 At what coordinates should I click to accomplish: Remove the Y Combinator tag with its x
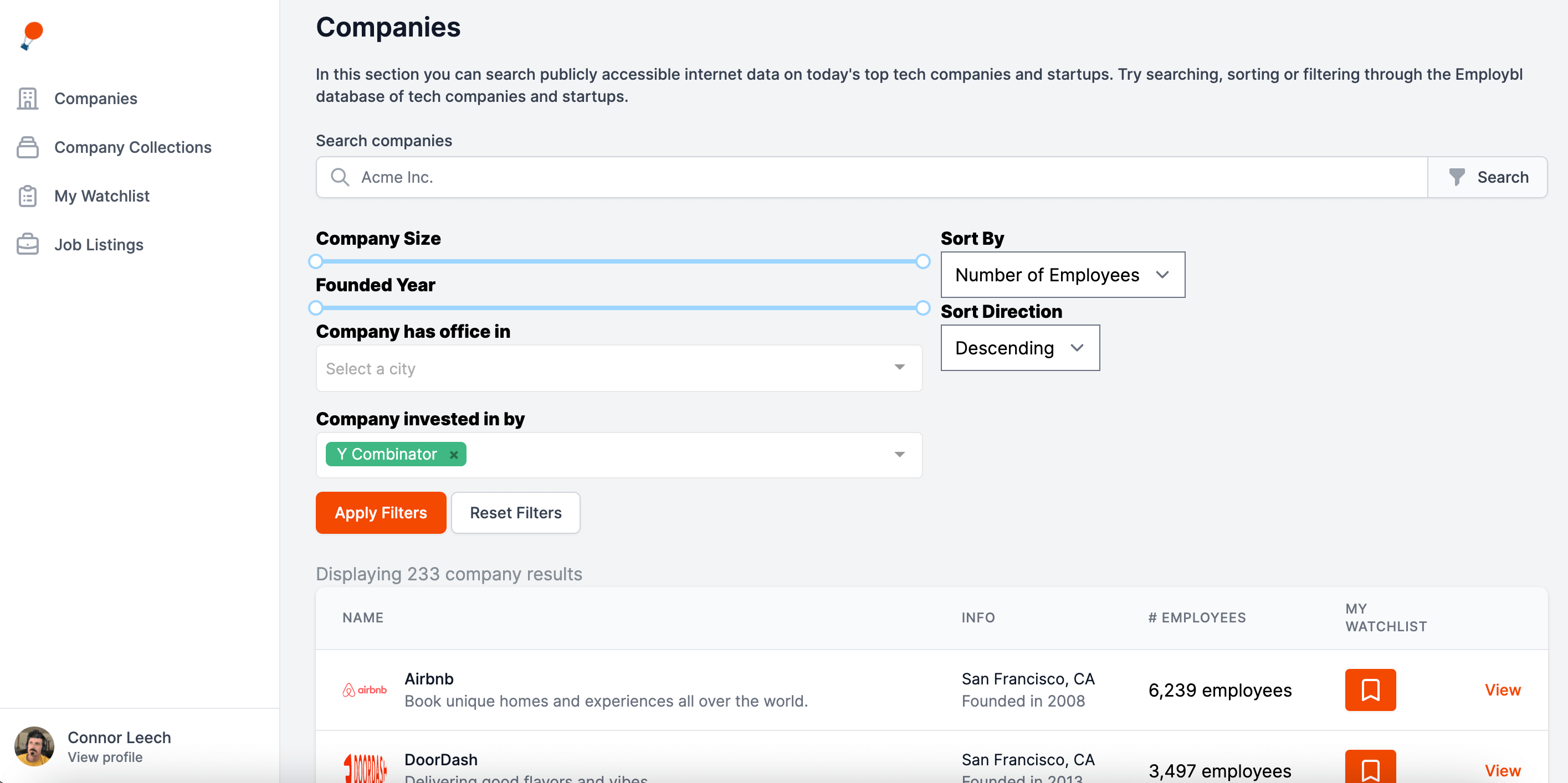pyautogui.click(x=453, y=455)
